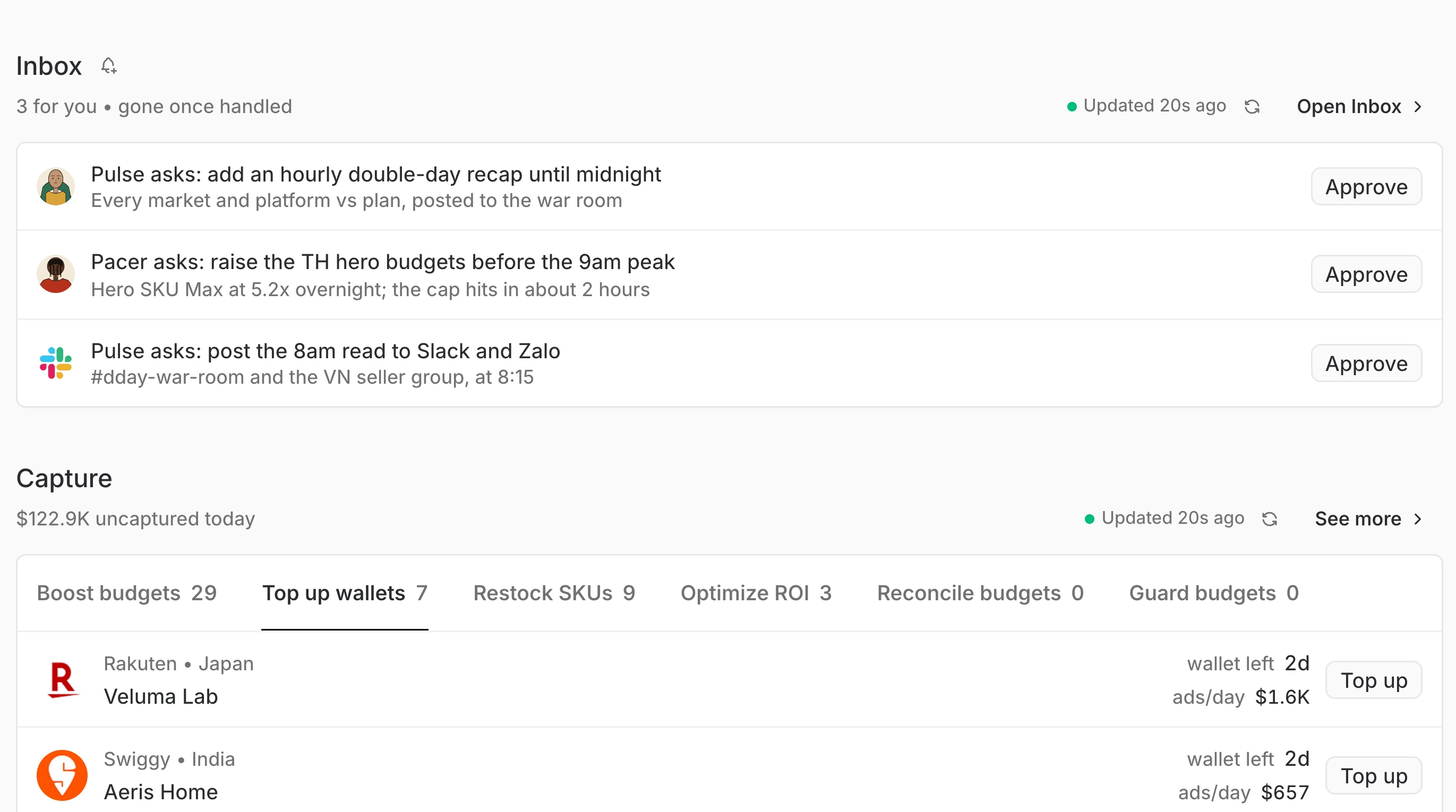Click the Slack logo on the 8am read request
This screenshot has height=812, width=1456.
point(55,363)
